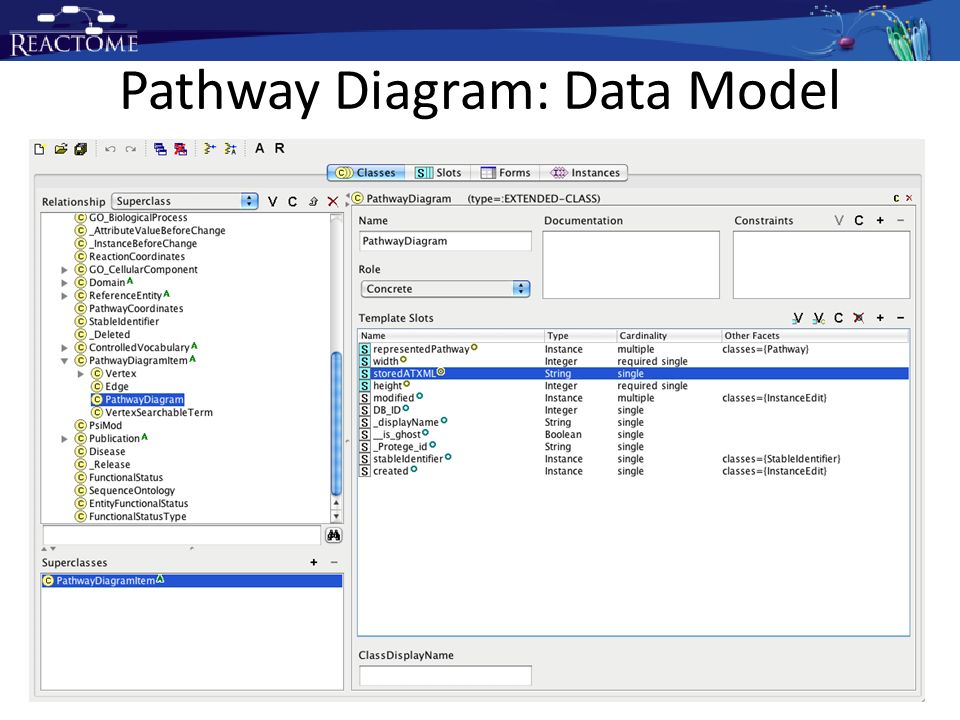This screenshot has height=720, width=960.
Task: Click the save project icon
Action: (81, 149)
